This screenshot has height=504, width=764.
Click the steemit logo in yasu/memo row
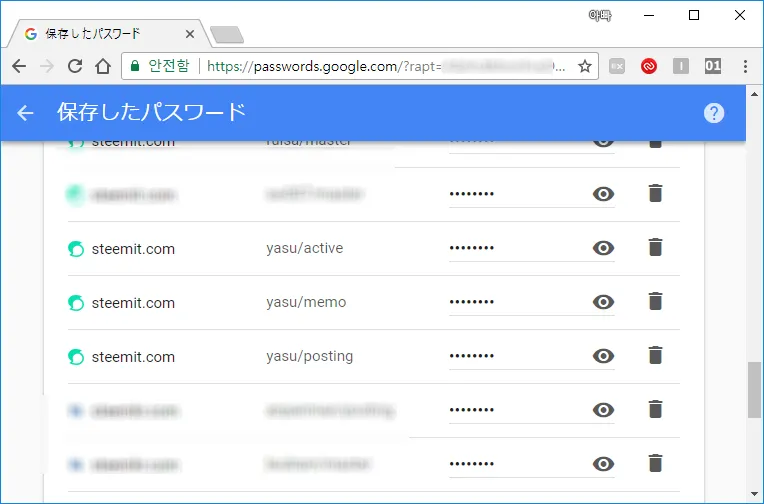click(x=76, y=303)
